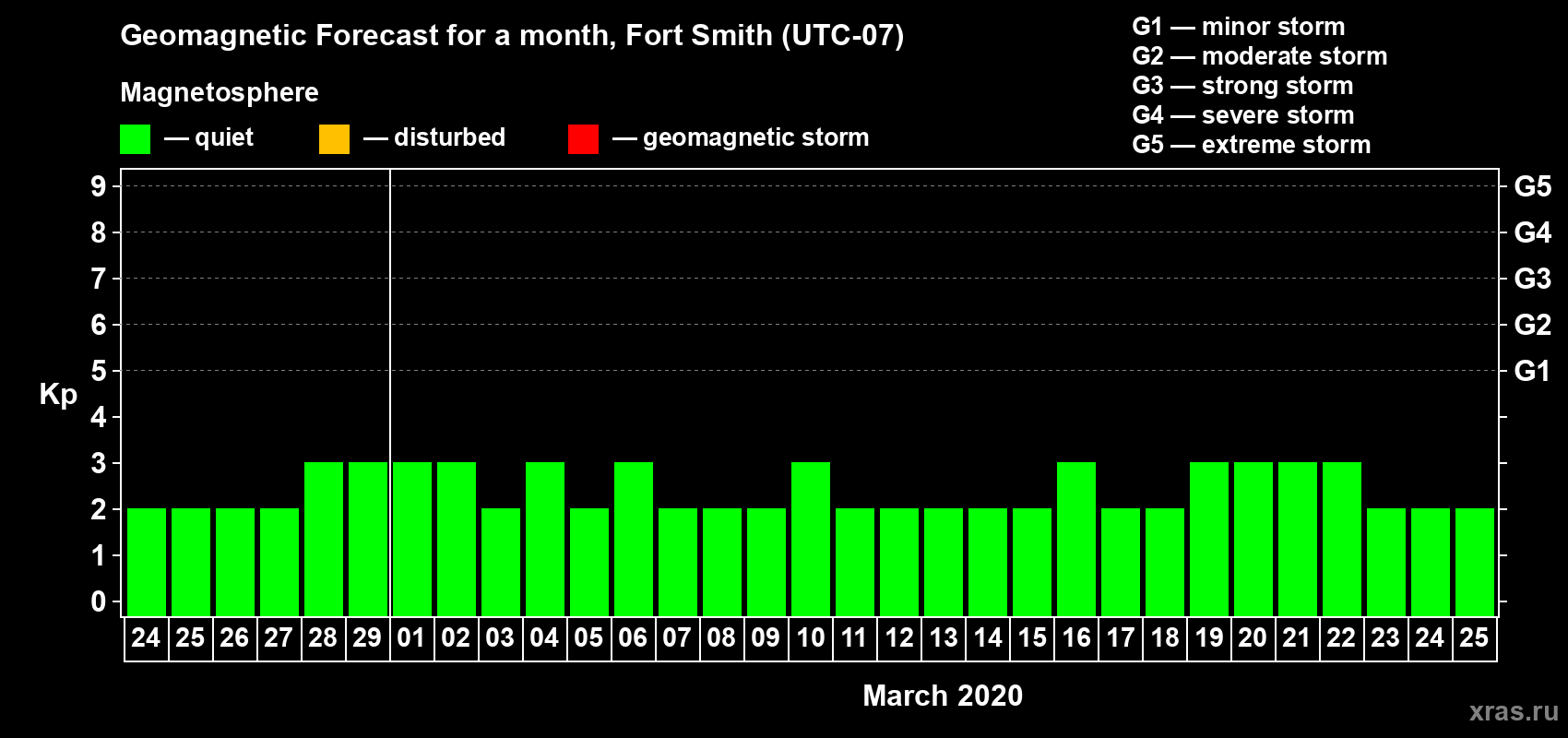Click the March 2020 month label

pos(942,696)
